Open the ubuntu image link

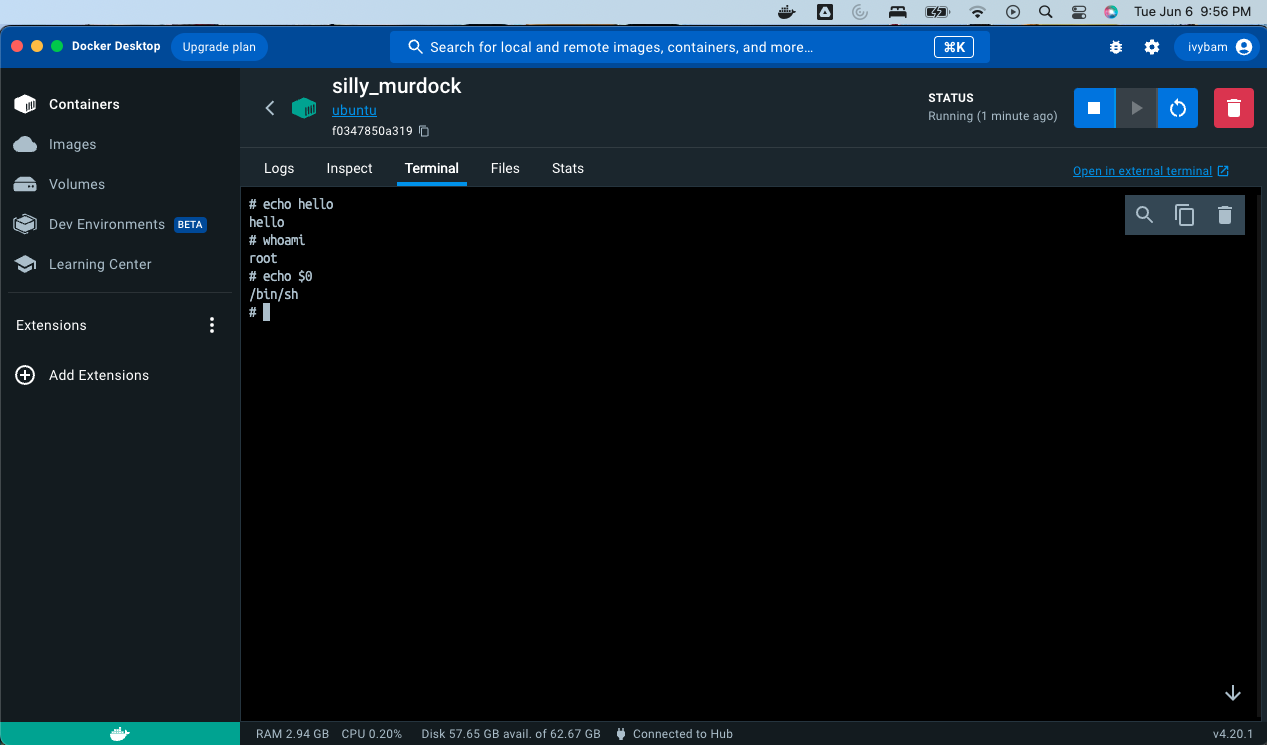point(354,110)
